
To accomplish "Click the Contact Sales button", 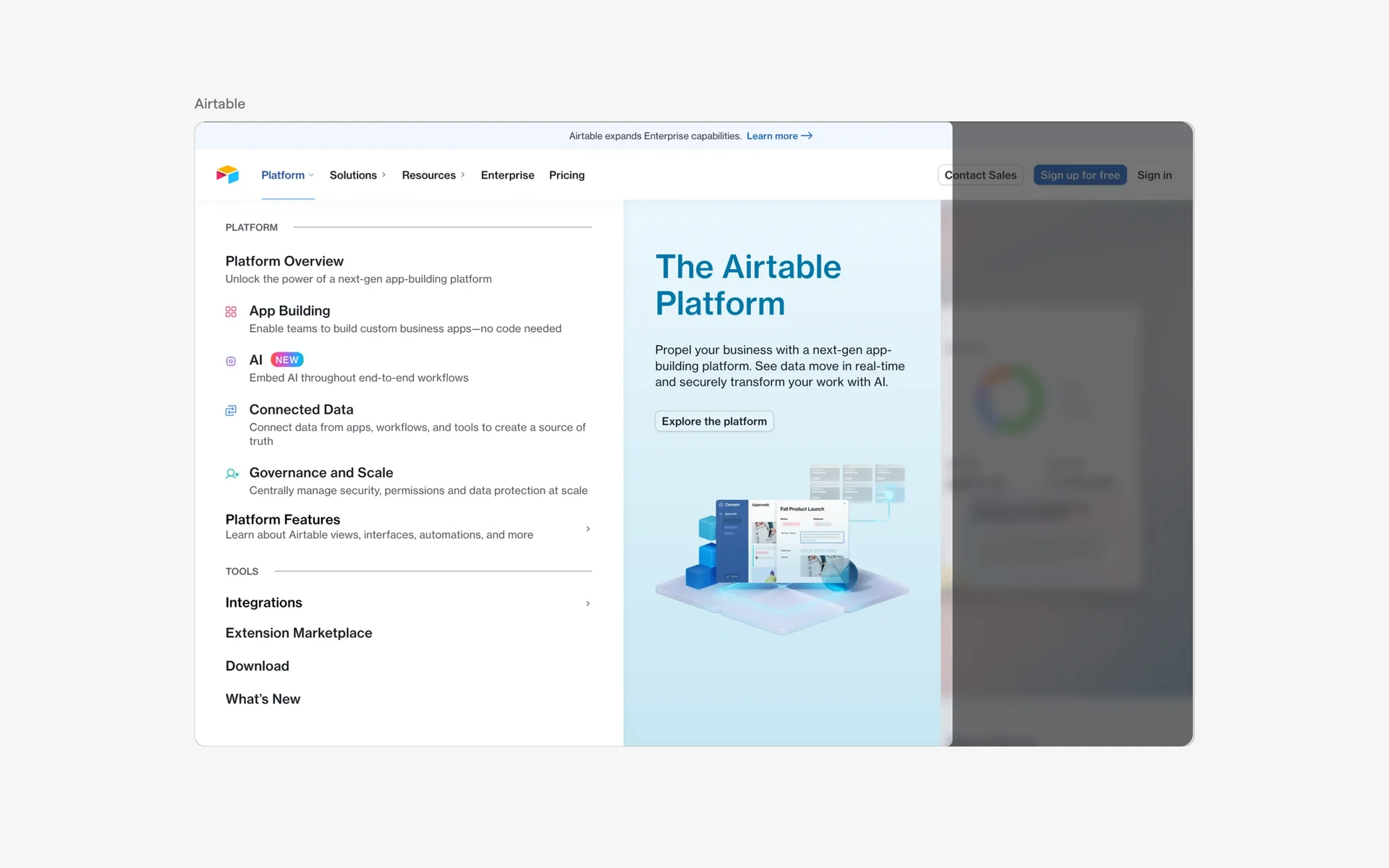I will point(980,175).
